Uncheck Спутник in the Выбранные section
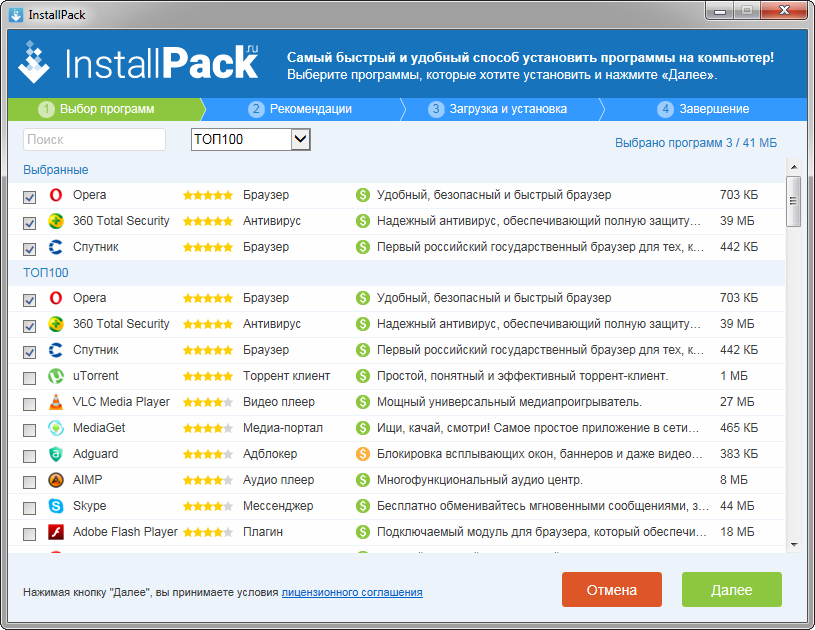The height and width of the screenshot is (630, 815). [30, 249]
